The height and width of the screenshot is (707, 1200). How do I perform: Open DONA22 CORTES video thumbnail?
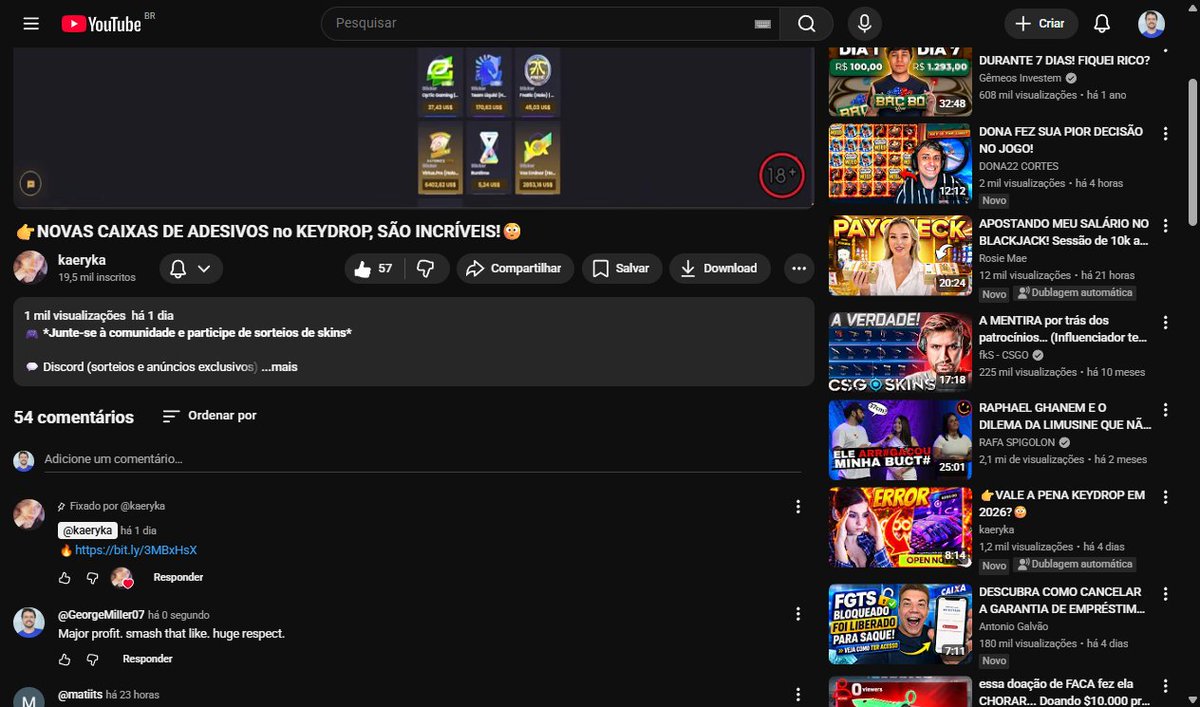(x=900, y=163)
